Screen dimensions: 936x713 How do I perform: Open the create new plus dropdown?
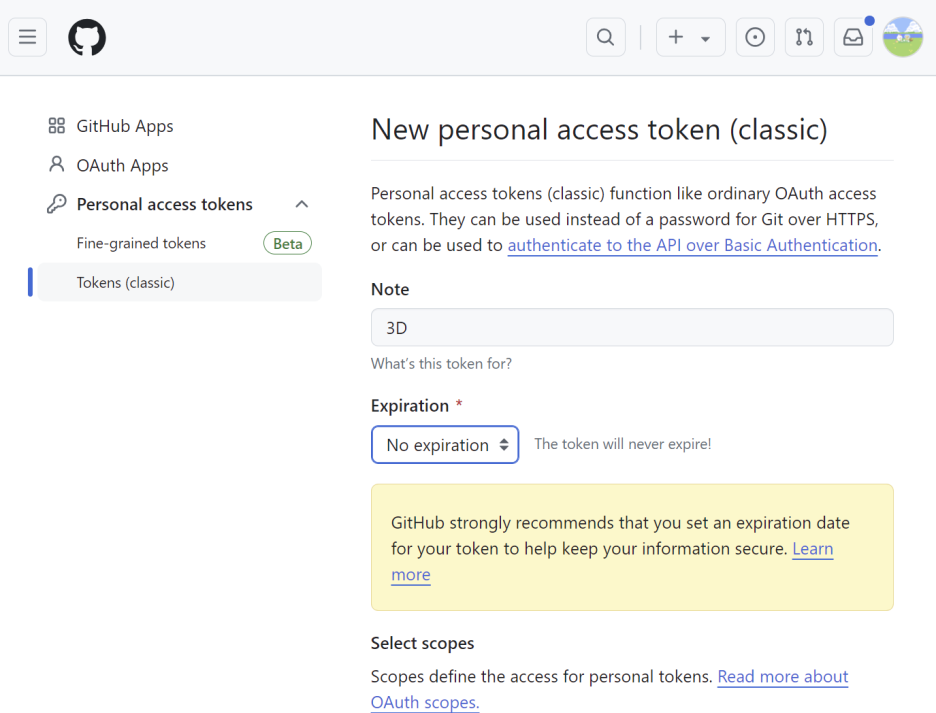point(691,37)
